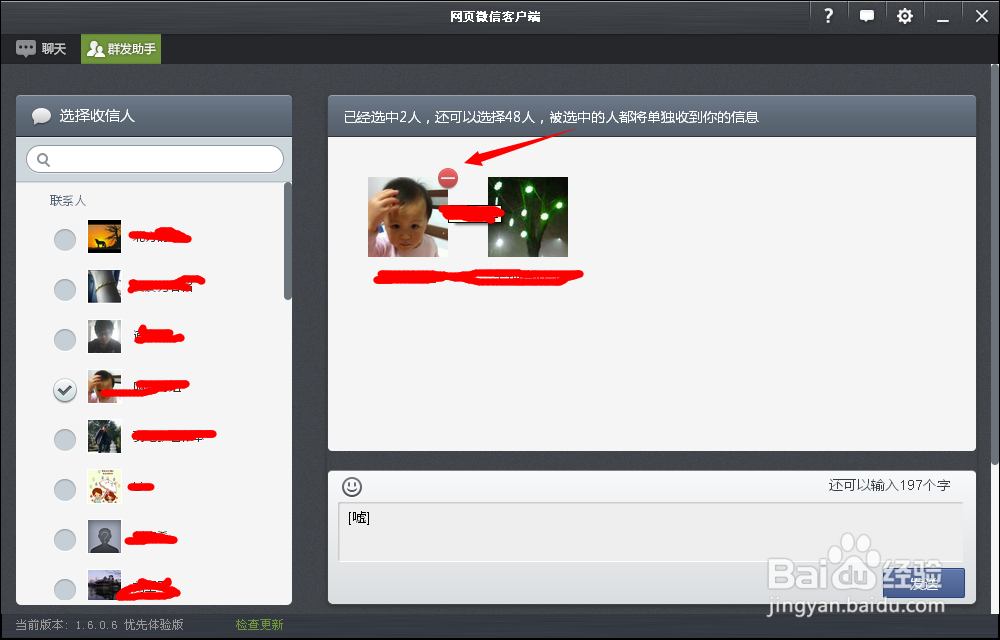Image resolution: width=1000 pixels, height=640 pixels.
Task: Click the search magnifier icon
Action: (x=43, y=159)
